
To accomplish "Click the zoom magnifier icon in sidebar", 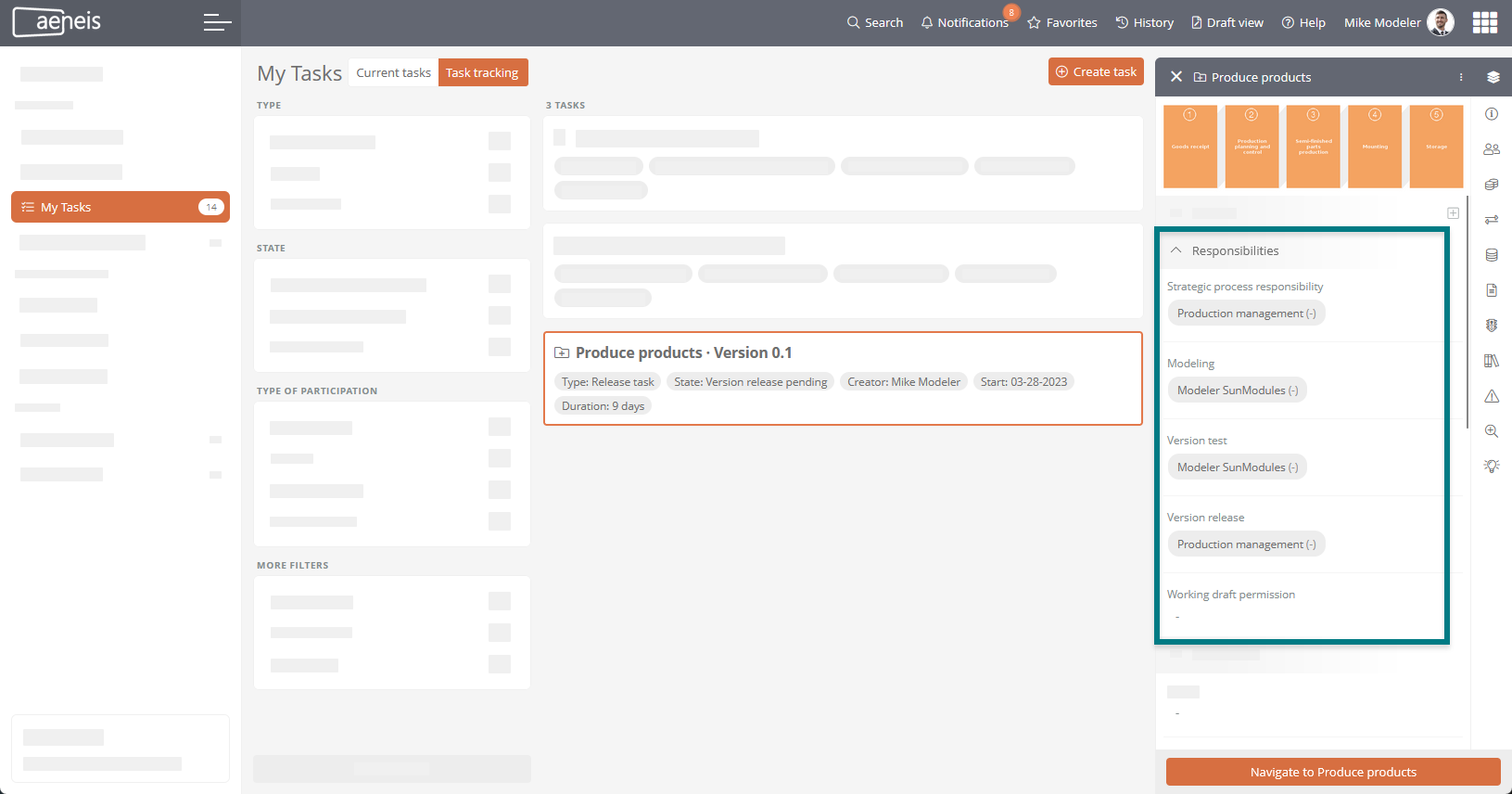I will pyautogui.click(x=1492, y=431).
